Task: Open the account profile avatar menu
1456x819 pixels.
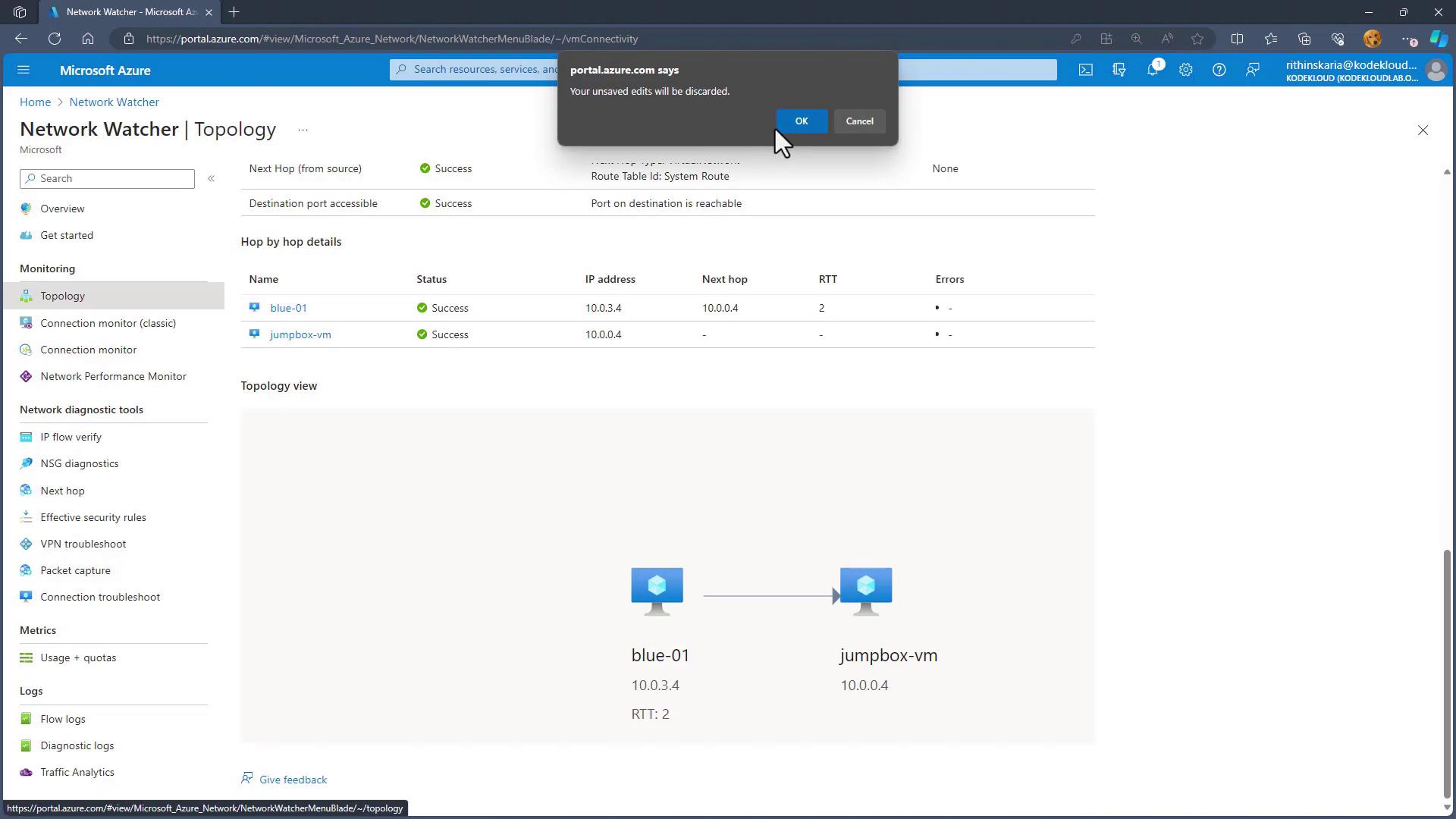Action: pyautogui.click(x=1435, y=70)
